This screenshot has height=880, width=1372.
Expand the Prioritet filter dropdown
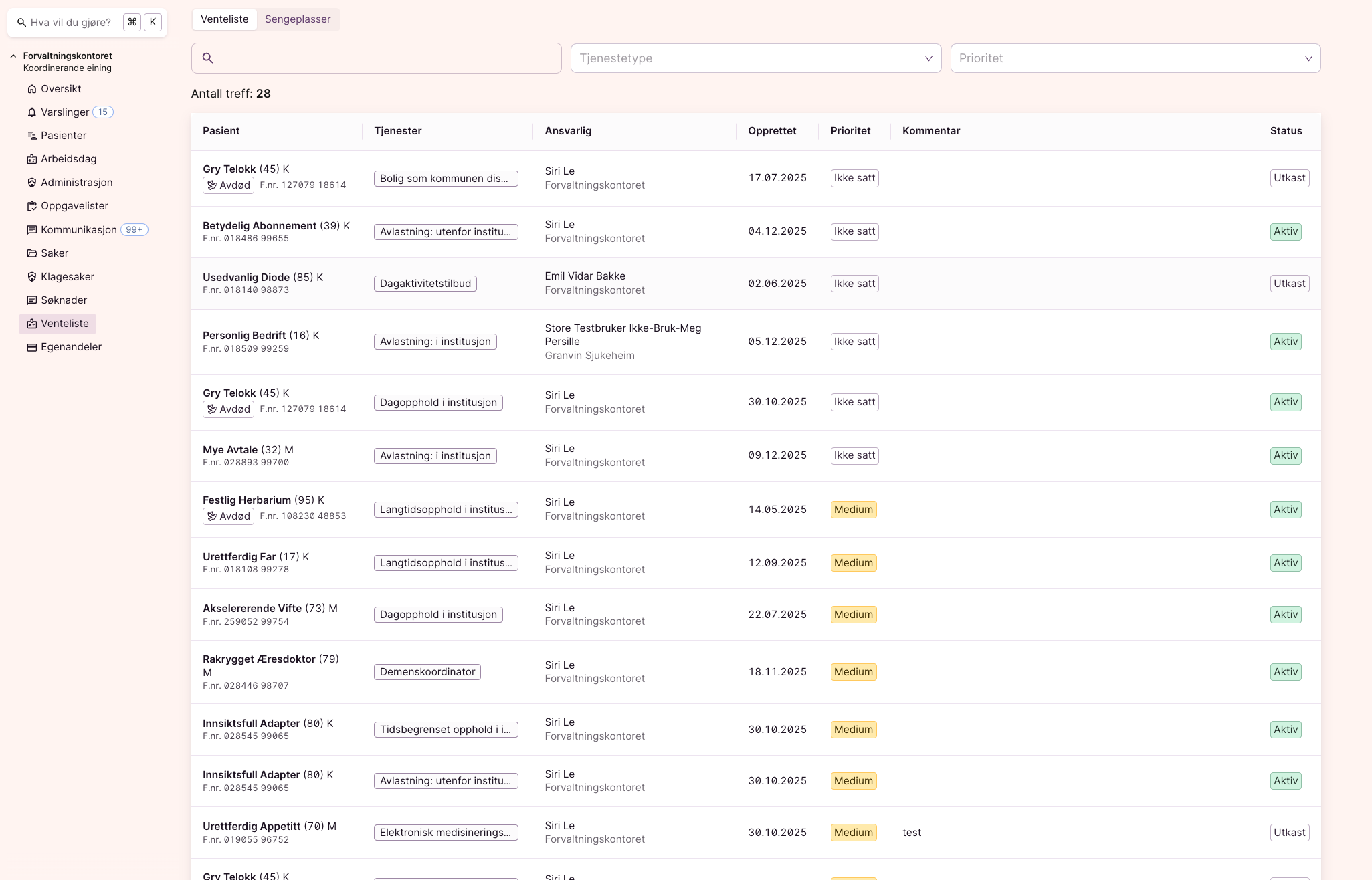[x=1135, y=58]
